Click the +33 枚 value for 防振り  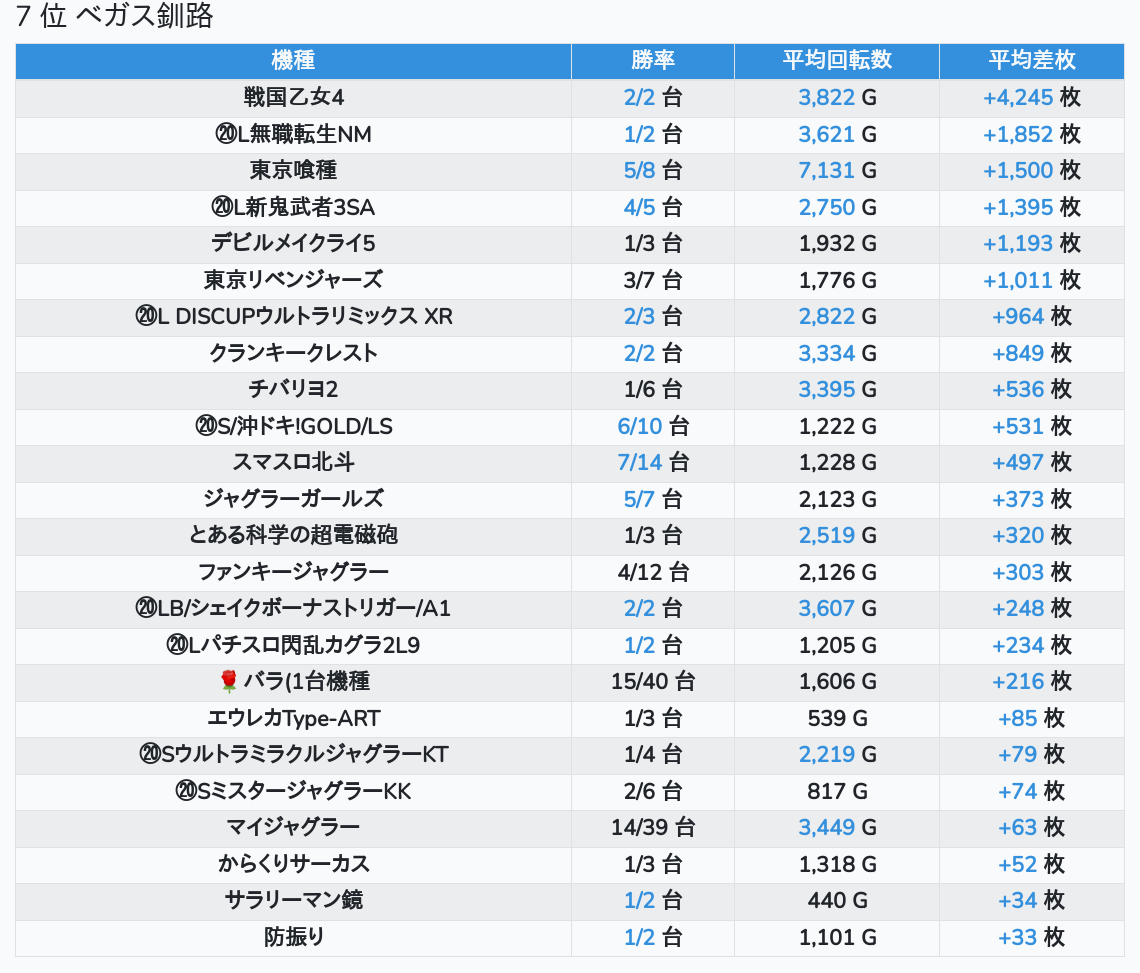(x=1031, y=937)
